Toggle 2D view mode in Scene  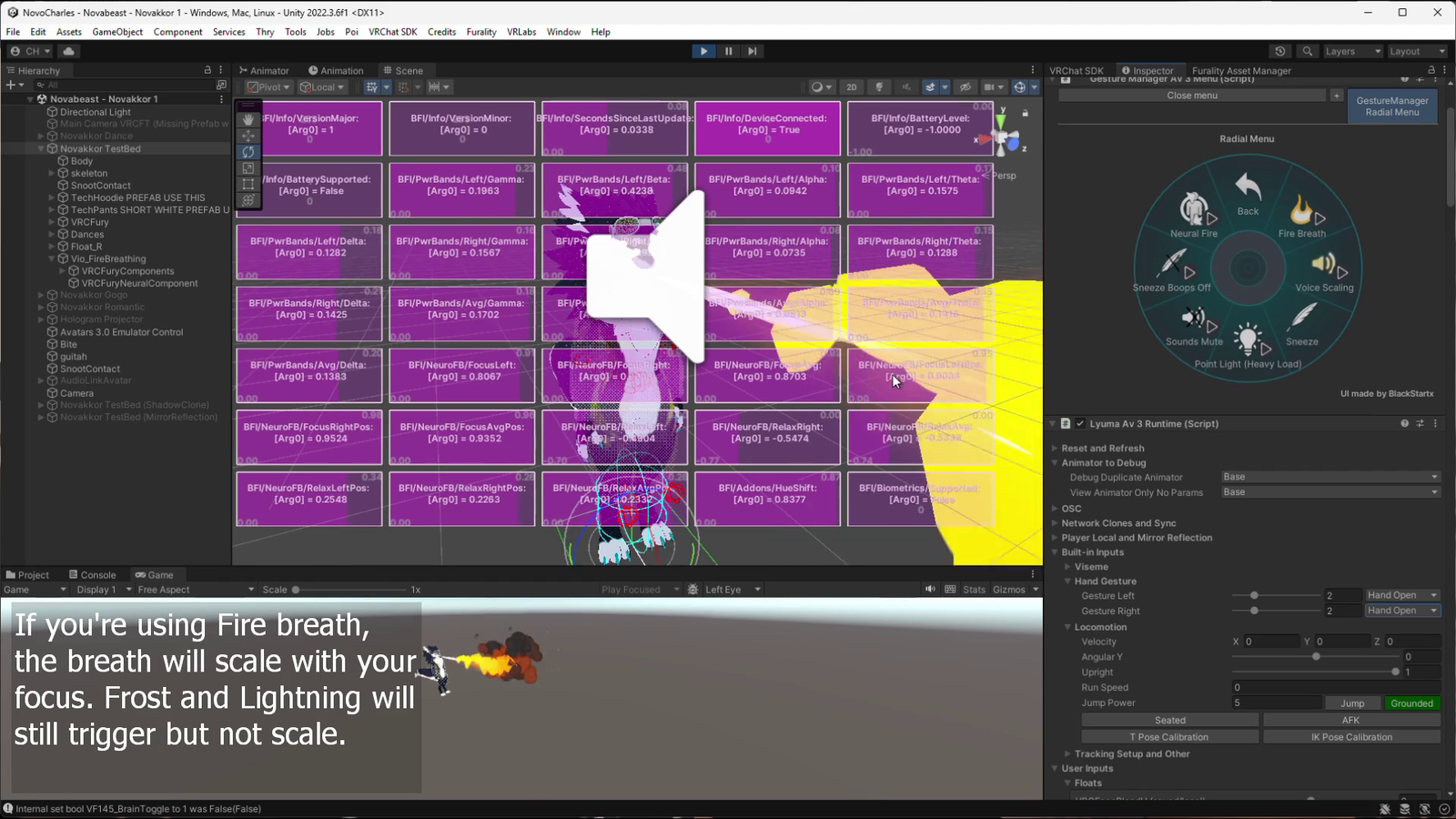point(851,87)
